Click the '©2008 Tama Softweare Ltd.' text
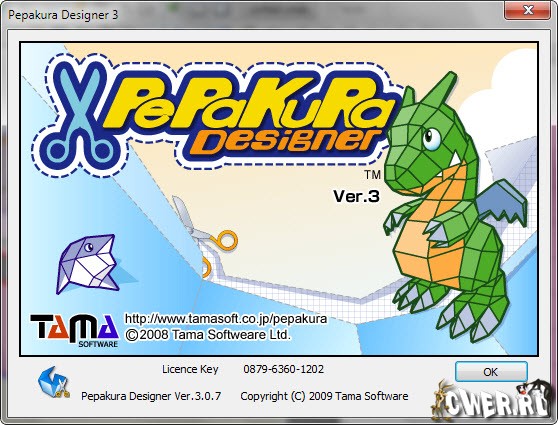This screenshot has width=558, height=425. [x=208, y=335]
